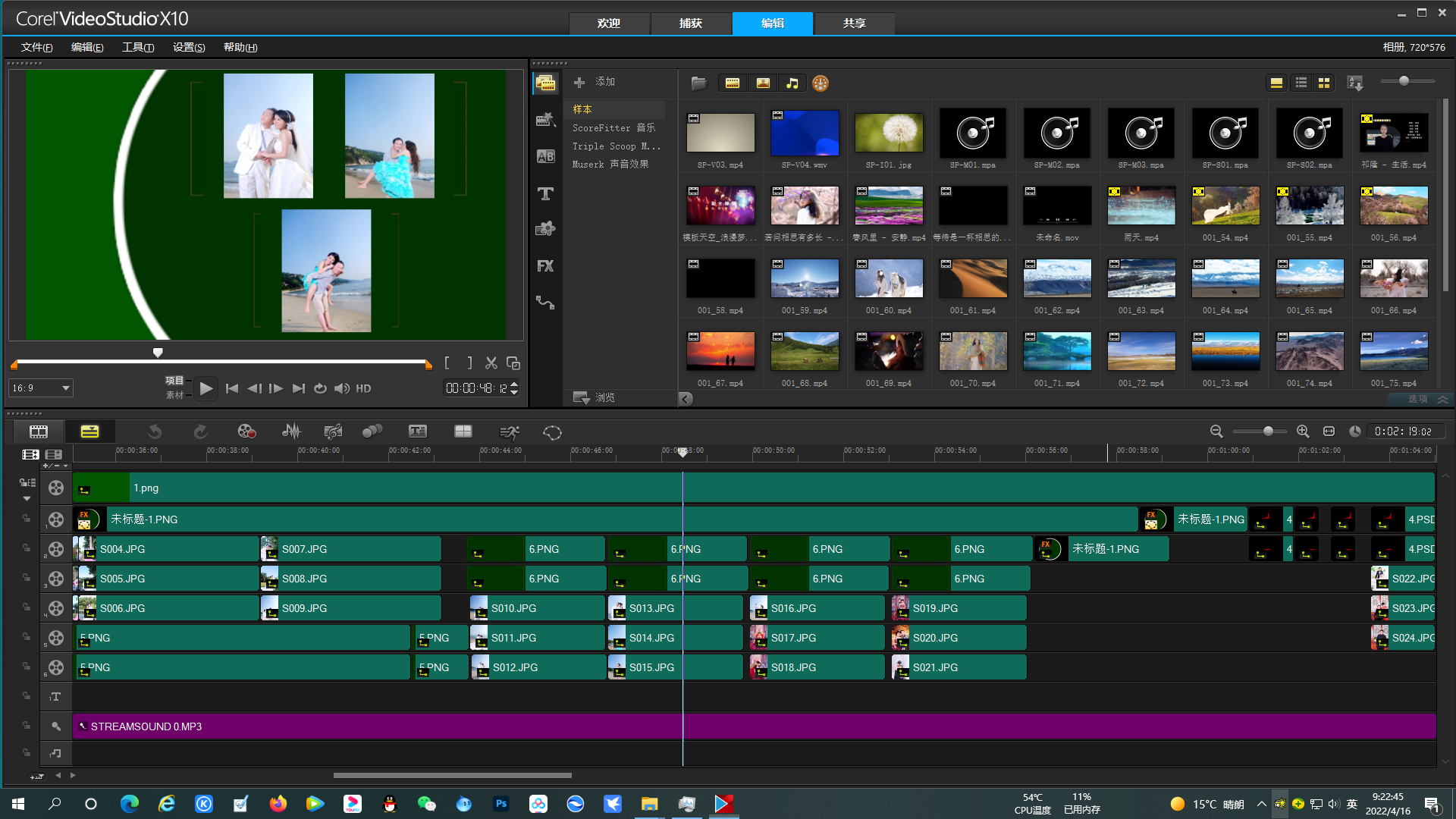Open the 设置 menu
Viewport: 1456px width, 819px height.
point(189,47)
